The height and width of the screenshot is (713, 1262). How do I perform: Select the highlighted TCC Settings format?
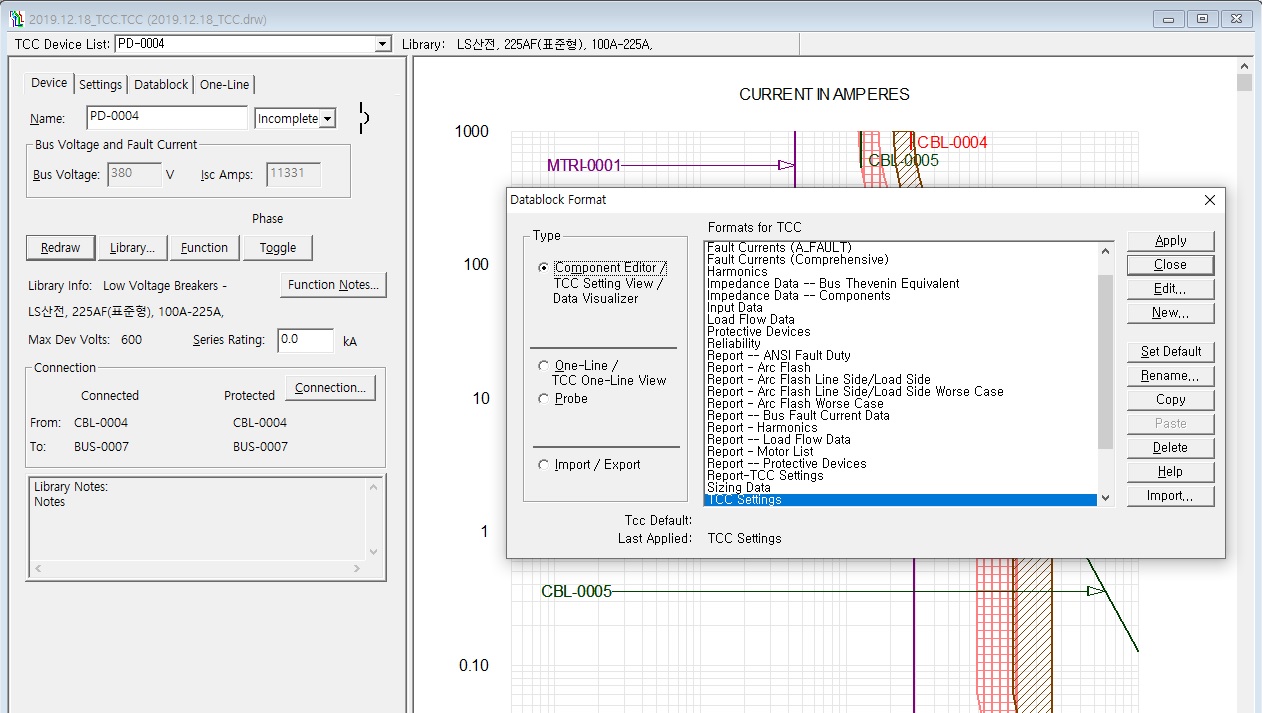(x=901, y=499)
